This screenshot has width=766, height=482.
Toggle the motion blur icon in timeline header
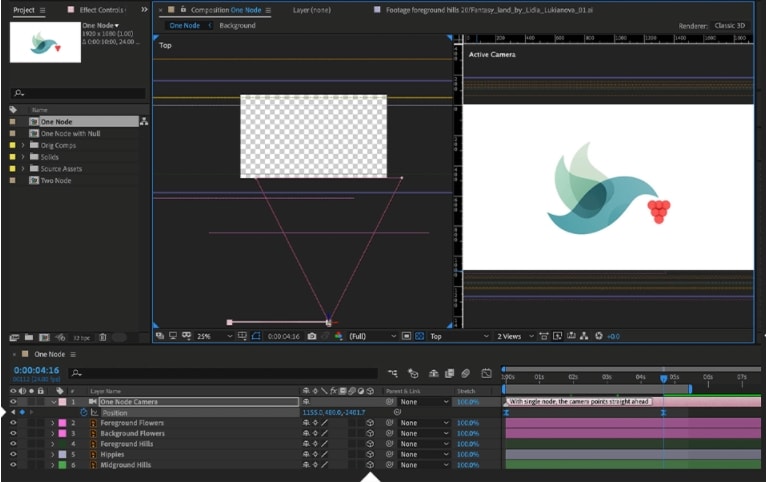point(466,374)
